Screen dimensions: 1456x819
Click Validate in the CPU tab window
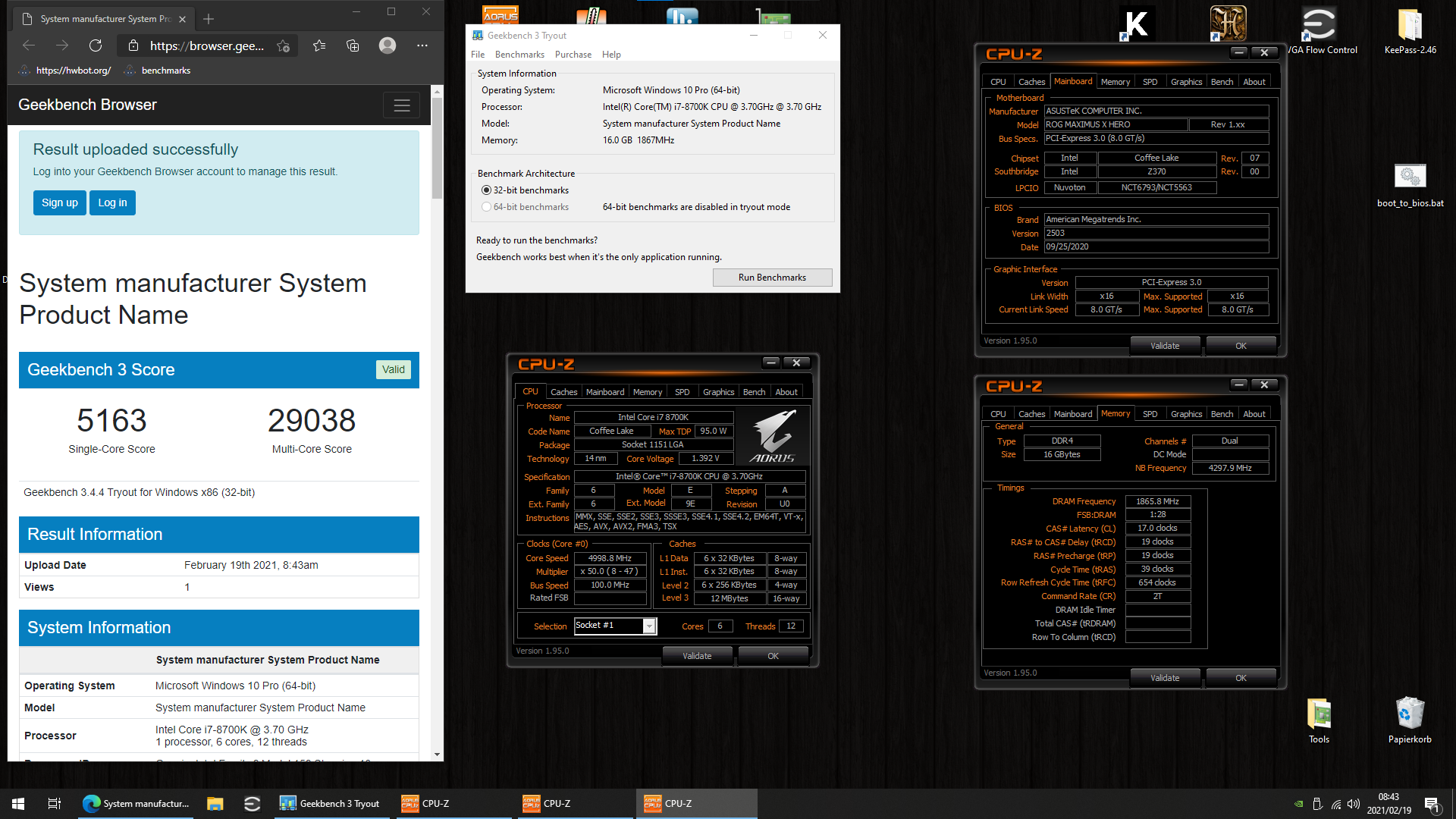[697, 656]
